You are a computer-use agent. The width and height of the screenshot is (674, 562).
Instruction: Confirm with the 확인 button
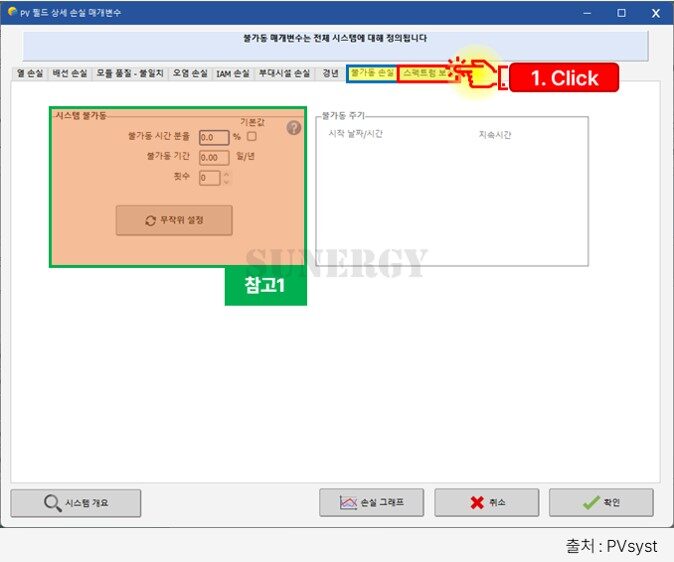[x=601, y=502]
